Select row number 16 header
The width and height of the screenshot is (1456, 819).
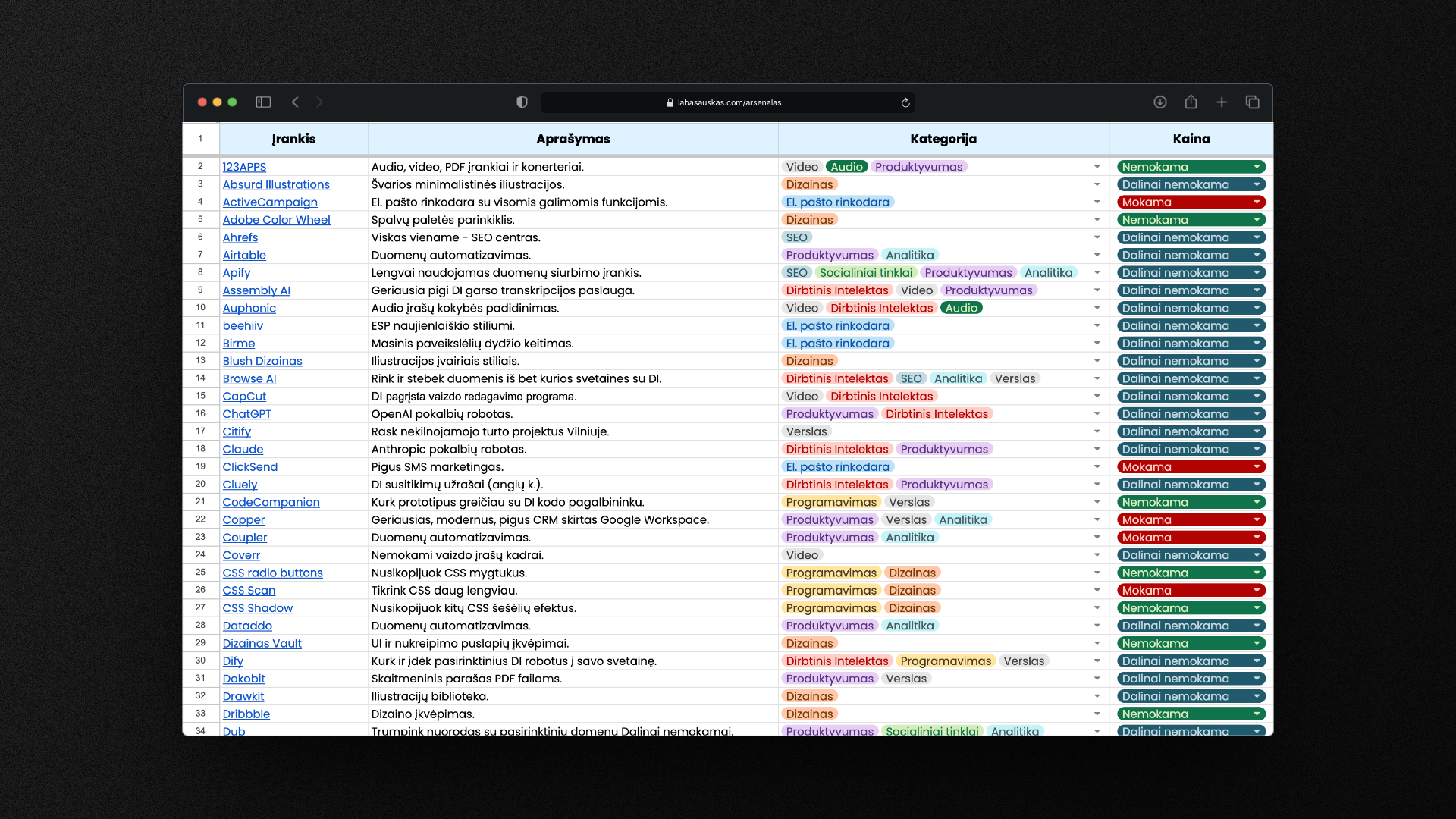pyautogui.click(x=200, y=414)
